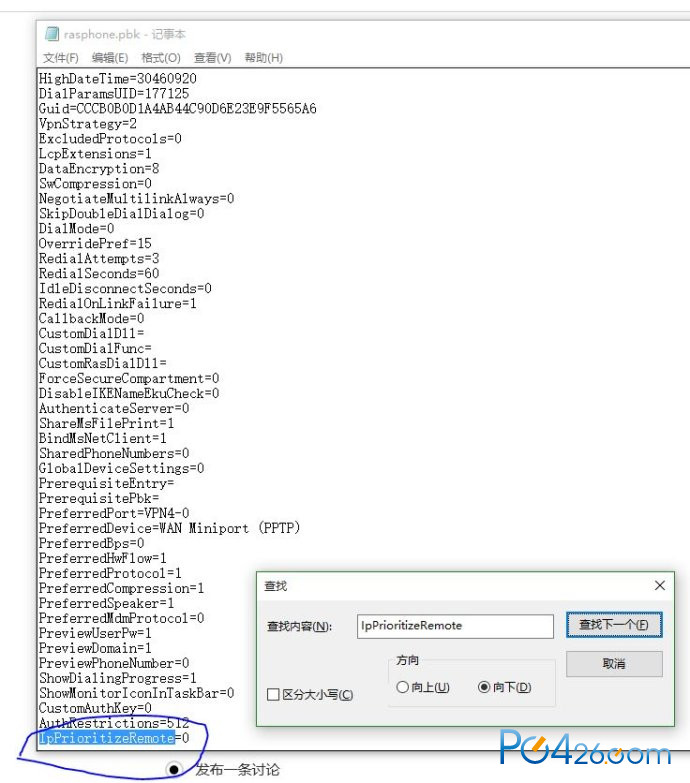The image size is (690, 783).
Task: Click the Notepad icon in the title bar
Action: (52, 34)
